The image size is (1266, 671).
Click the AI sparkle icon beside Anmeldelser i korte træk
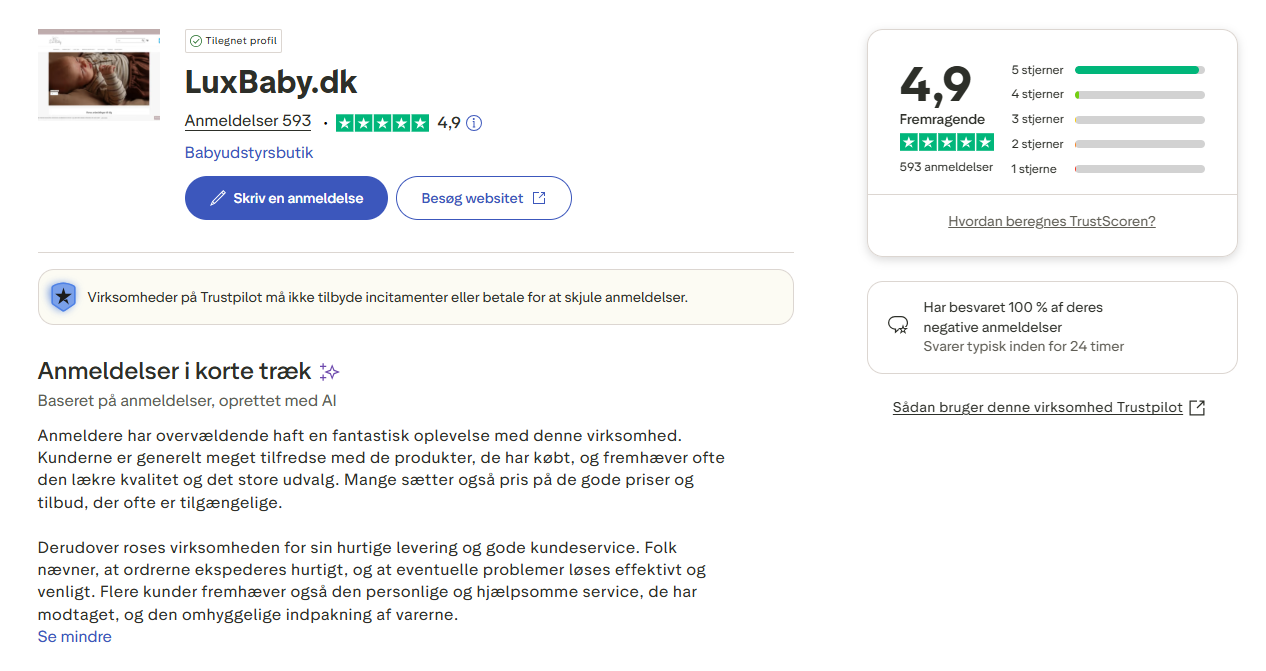[329, 372]
